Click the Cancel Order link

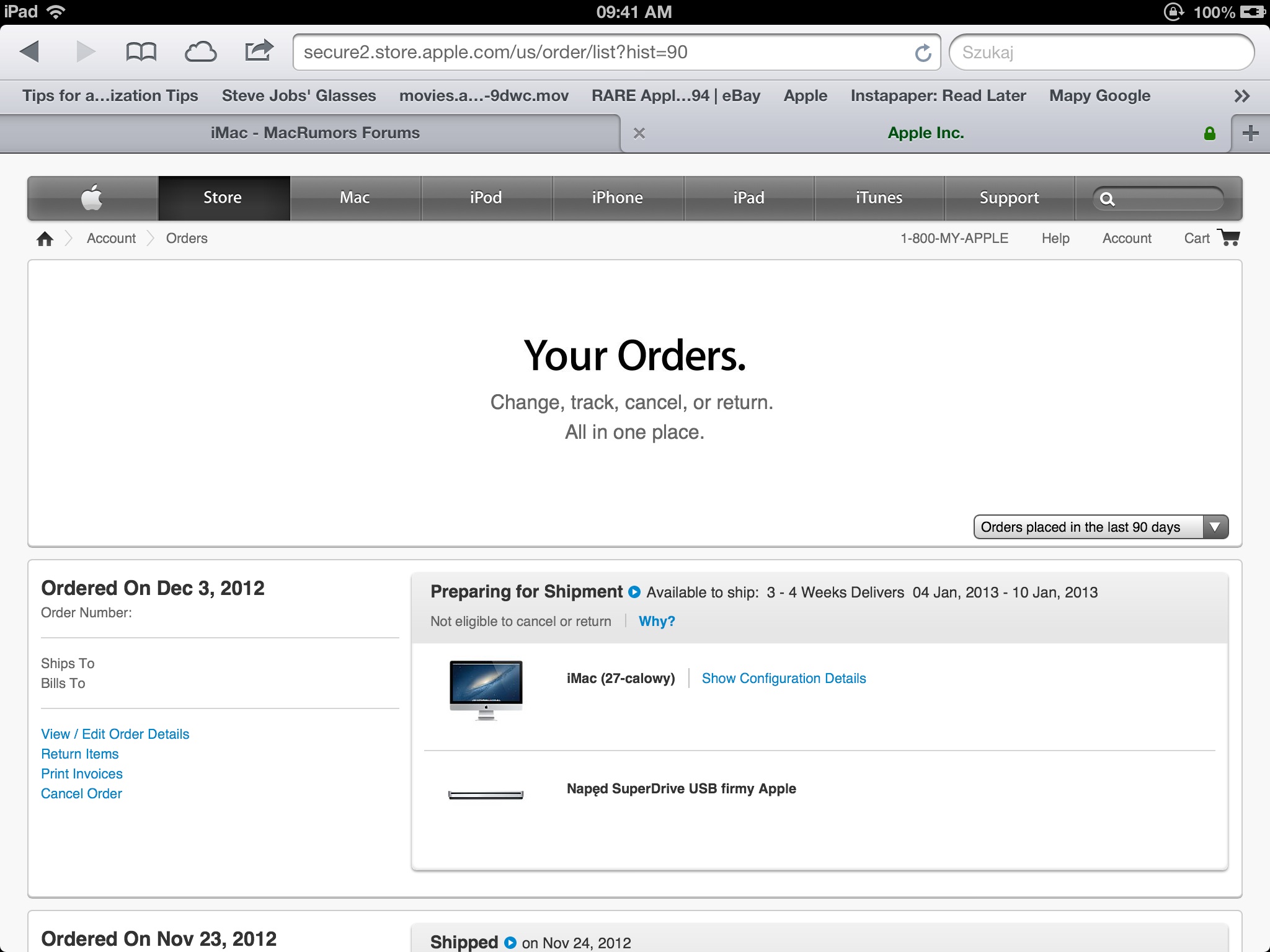click(x=81, y=793)
